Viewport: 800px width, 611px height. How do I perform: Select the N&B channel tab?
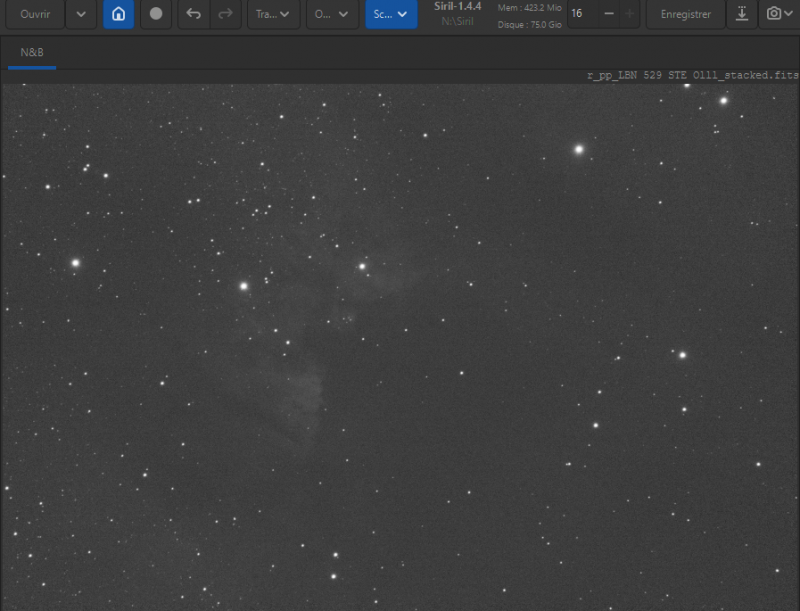point(32,53)
